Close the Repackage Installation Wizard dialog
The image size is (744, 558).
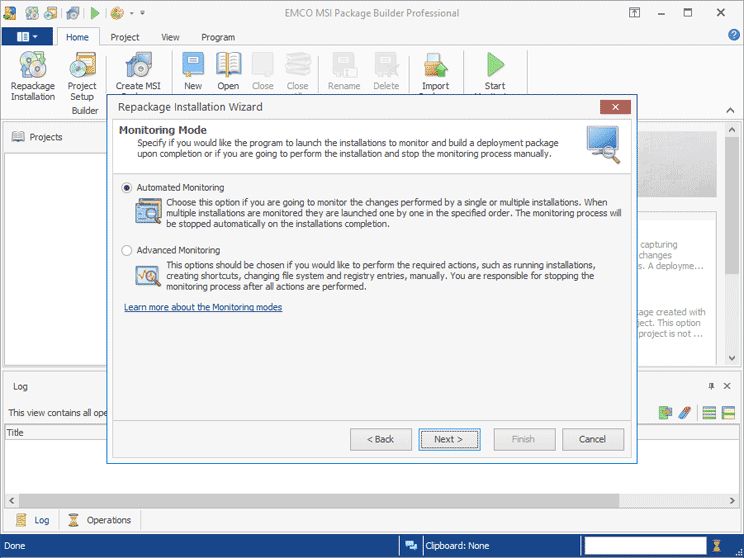[615, 107]
